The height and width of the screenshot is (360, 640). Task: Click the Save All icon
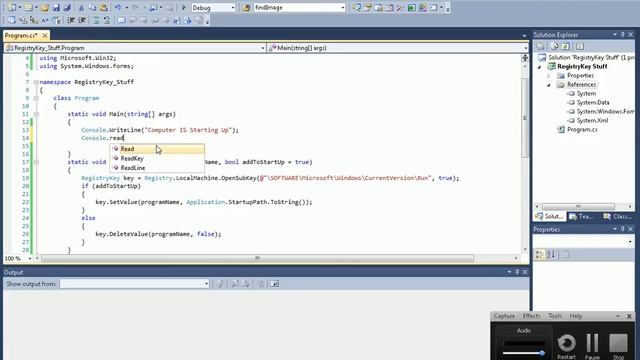click(67, 7)
